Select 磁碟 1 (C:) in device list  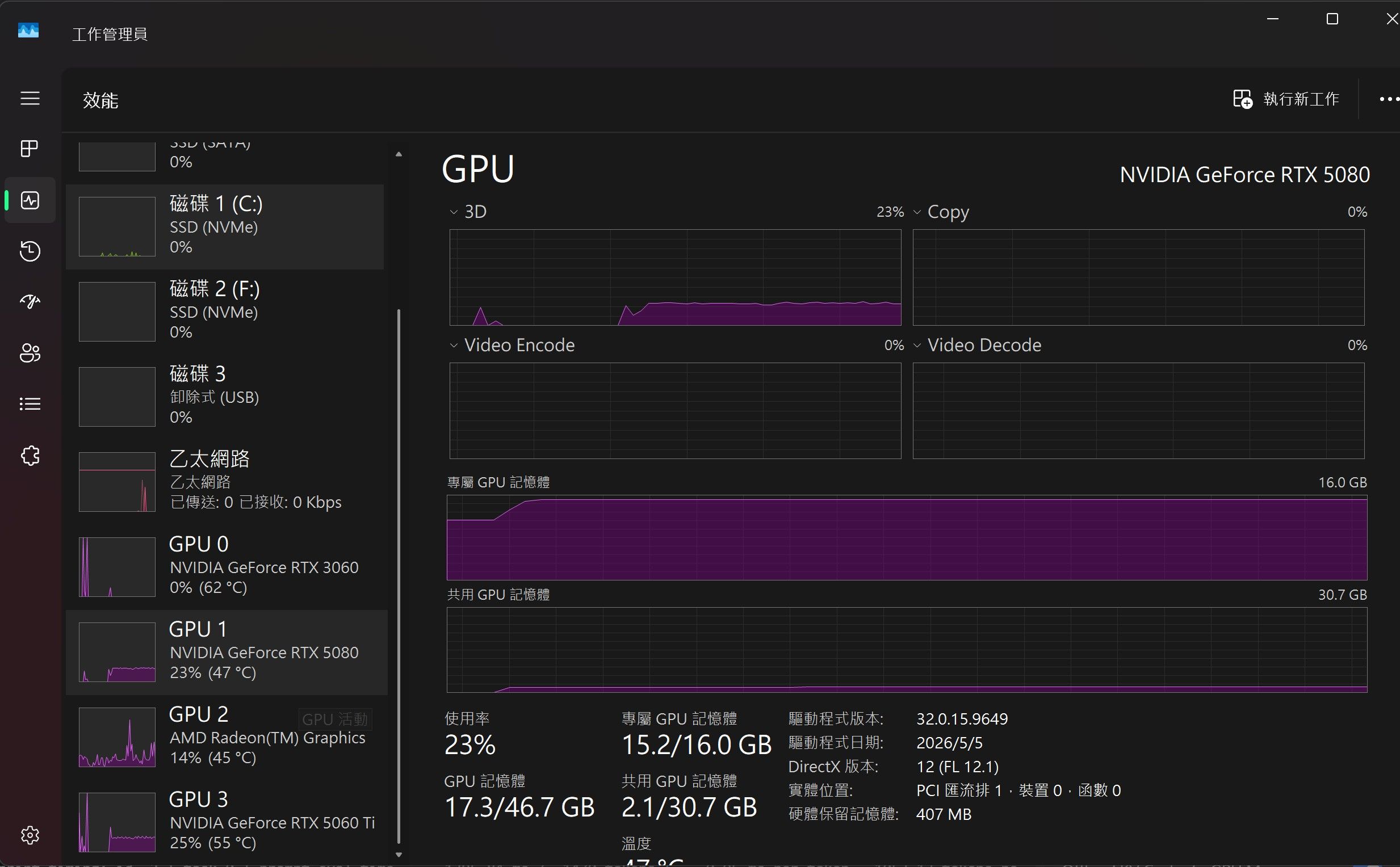click(225, 226)
